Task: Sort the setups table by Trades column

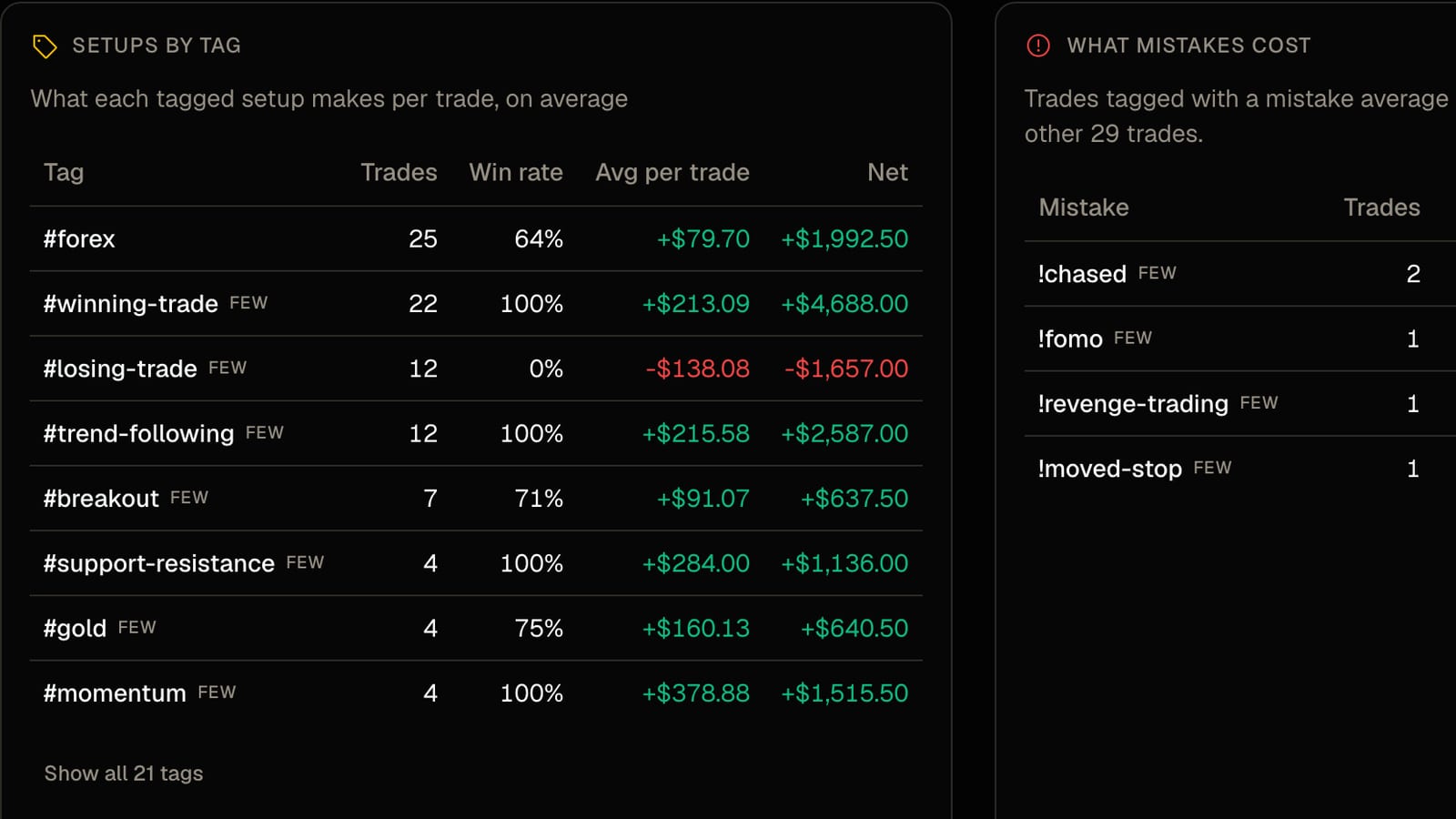Action: tap(399, 172)
